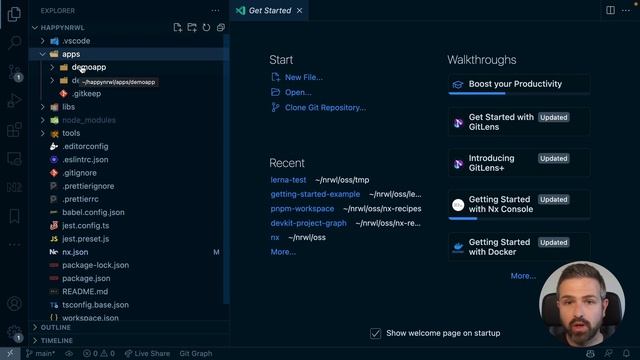Open recent getting-started-example project
The height and width of the screenshot is (360, 640).
click(315, 194)
